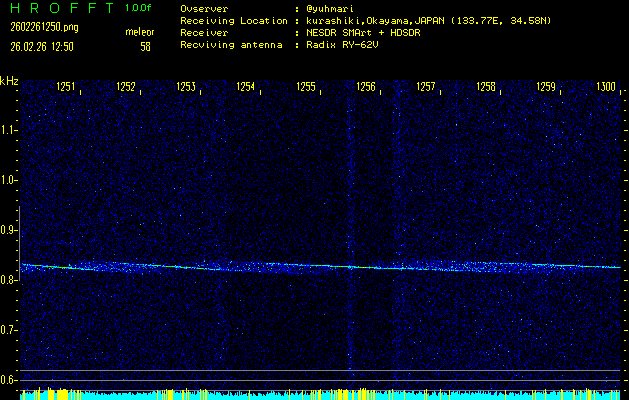Select the 0.6 frequency axis label
The height and width of the screenshot is (400, 629).
(9, 380)
